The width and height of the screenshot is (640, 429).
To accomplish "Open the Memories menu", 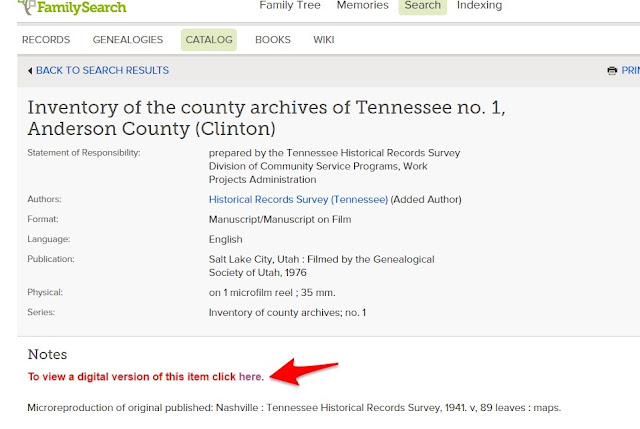I will [x=362, y=5].
